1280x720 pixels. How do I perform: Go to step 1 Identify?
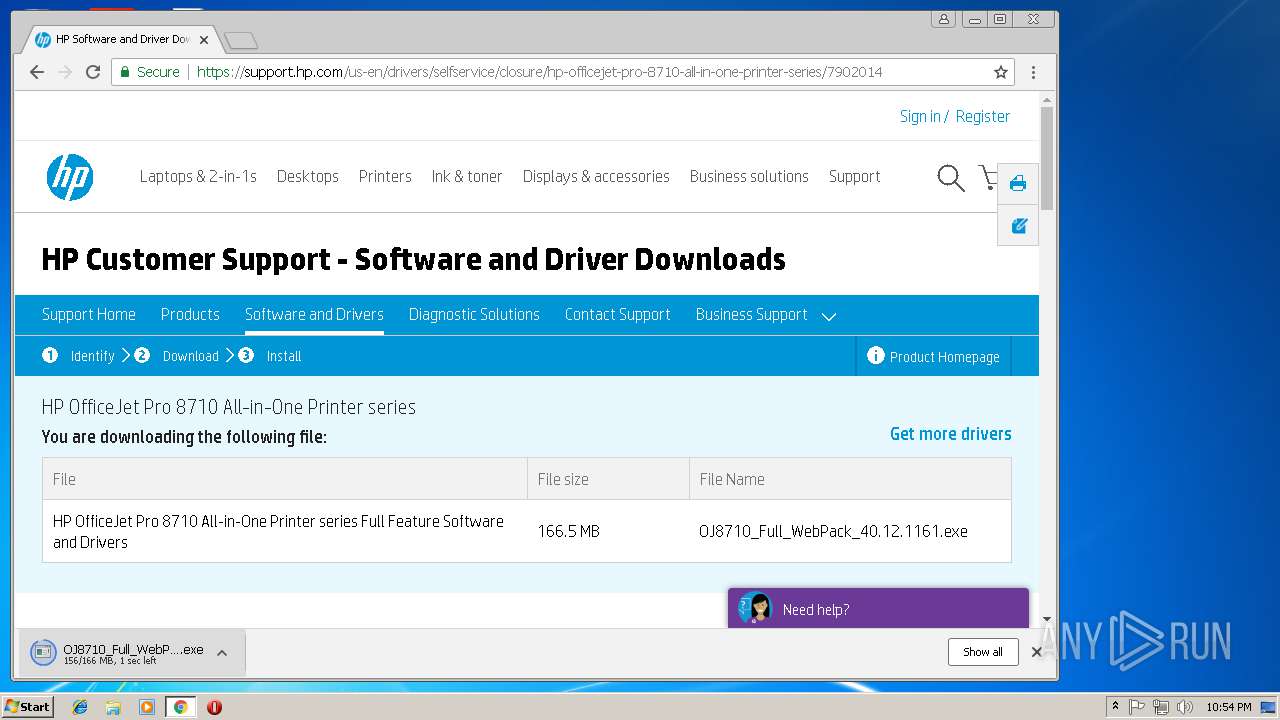click(78, 356)
